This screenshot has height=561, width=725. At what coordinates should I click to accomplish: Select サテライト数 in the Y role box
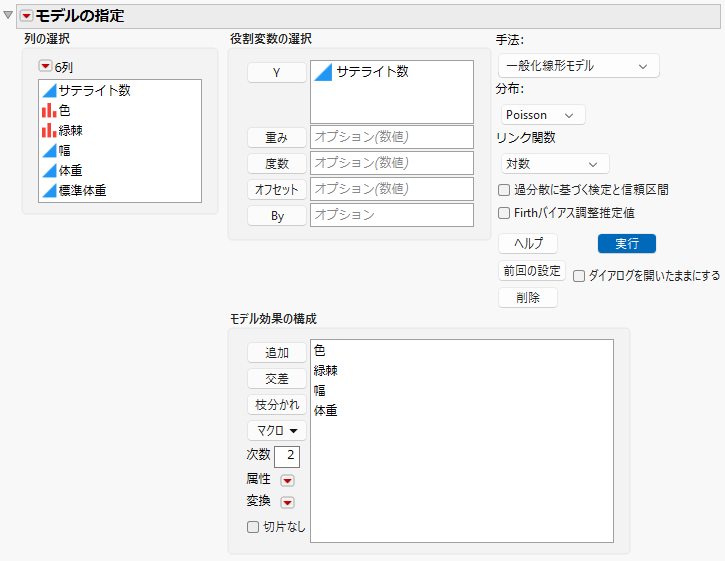click(x=372, y=72)
